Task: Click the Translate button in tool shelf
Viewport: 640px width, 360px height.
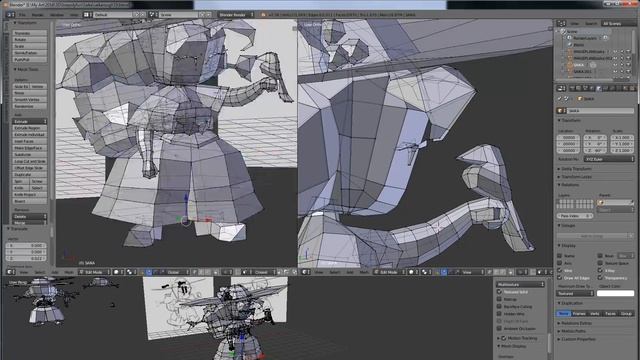Action: point(30,33)
